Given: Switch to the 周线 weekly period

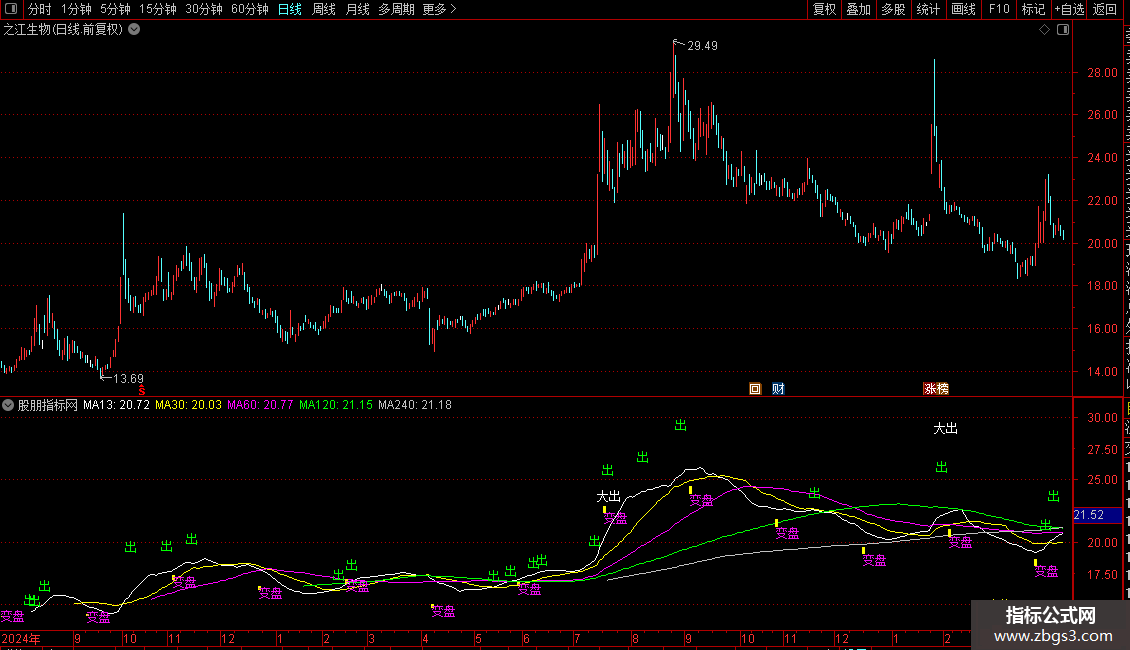Looking at the screenshot, I should pyautogui.click(x=323, y=9).
